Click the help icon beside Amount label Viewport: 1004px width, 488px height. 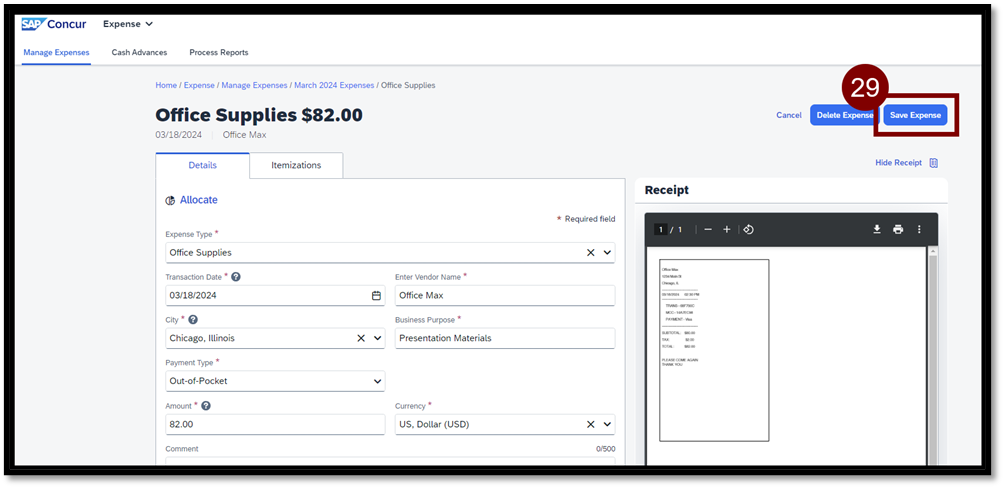click(x=206, y=406)
